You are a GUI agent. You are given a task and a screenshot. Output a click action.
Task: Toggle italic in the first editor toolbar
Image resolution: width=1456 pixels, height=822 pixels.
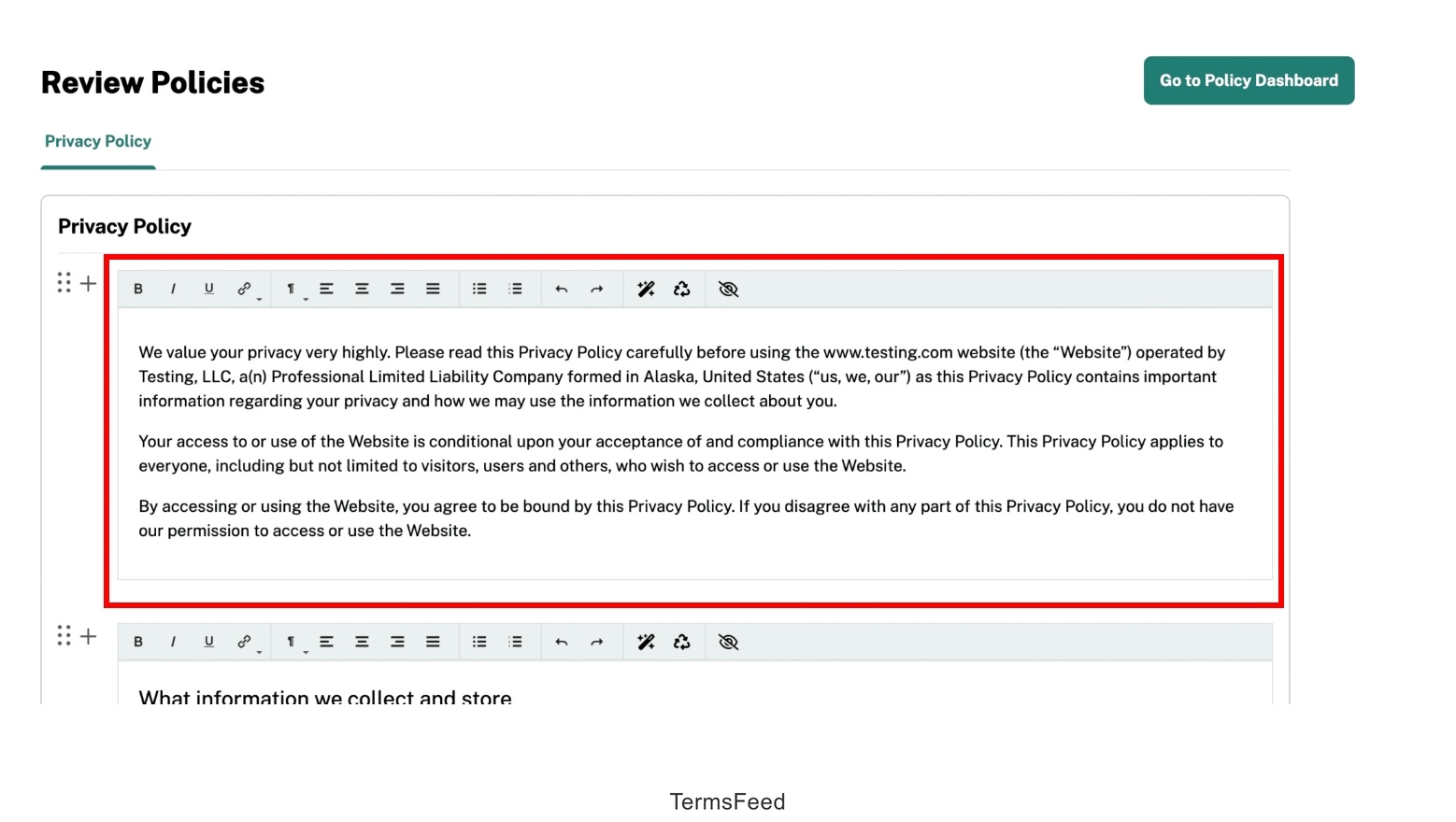(173, 289)
